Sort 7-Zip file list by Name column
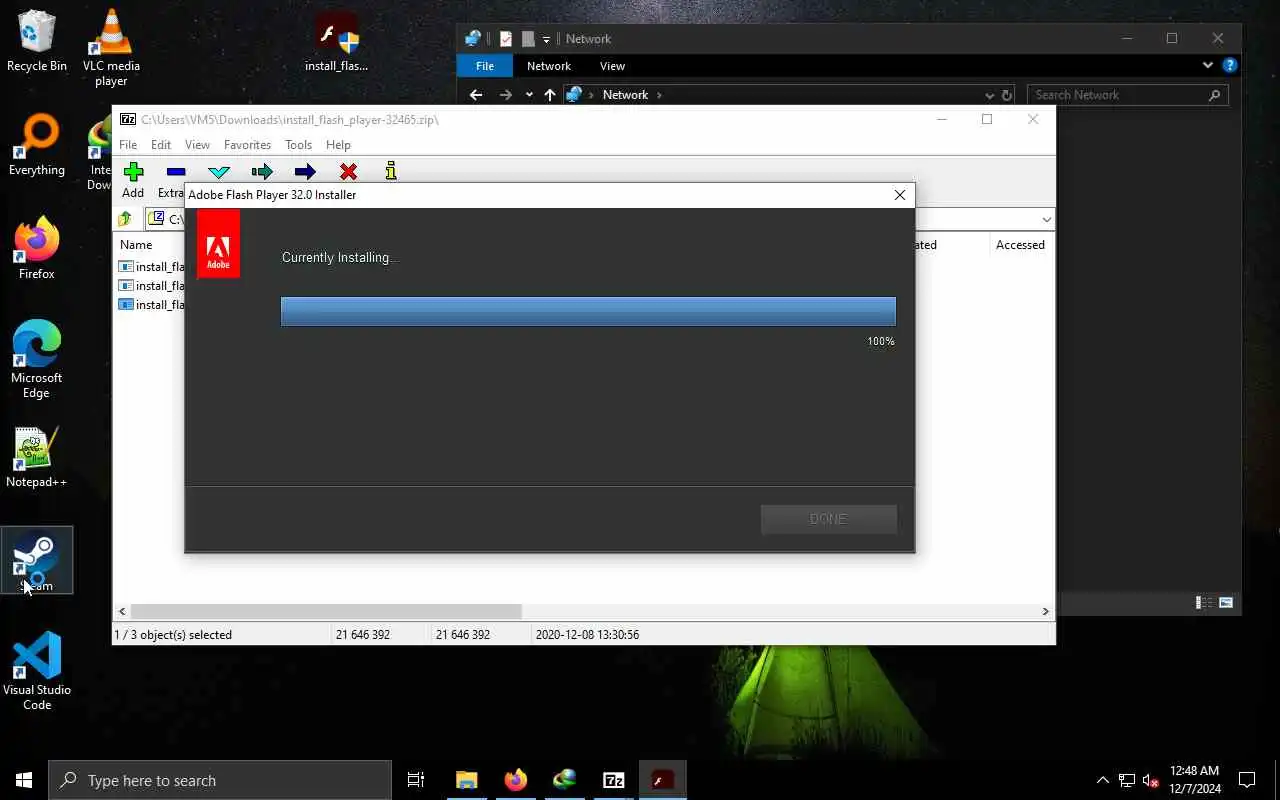This screenshot has height=800, width=1280. [x=136, y=245]
